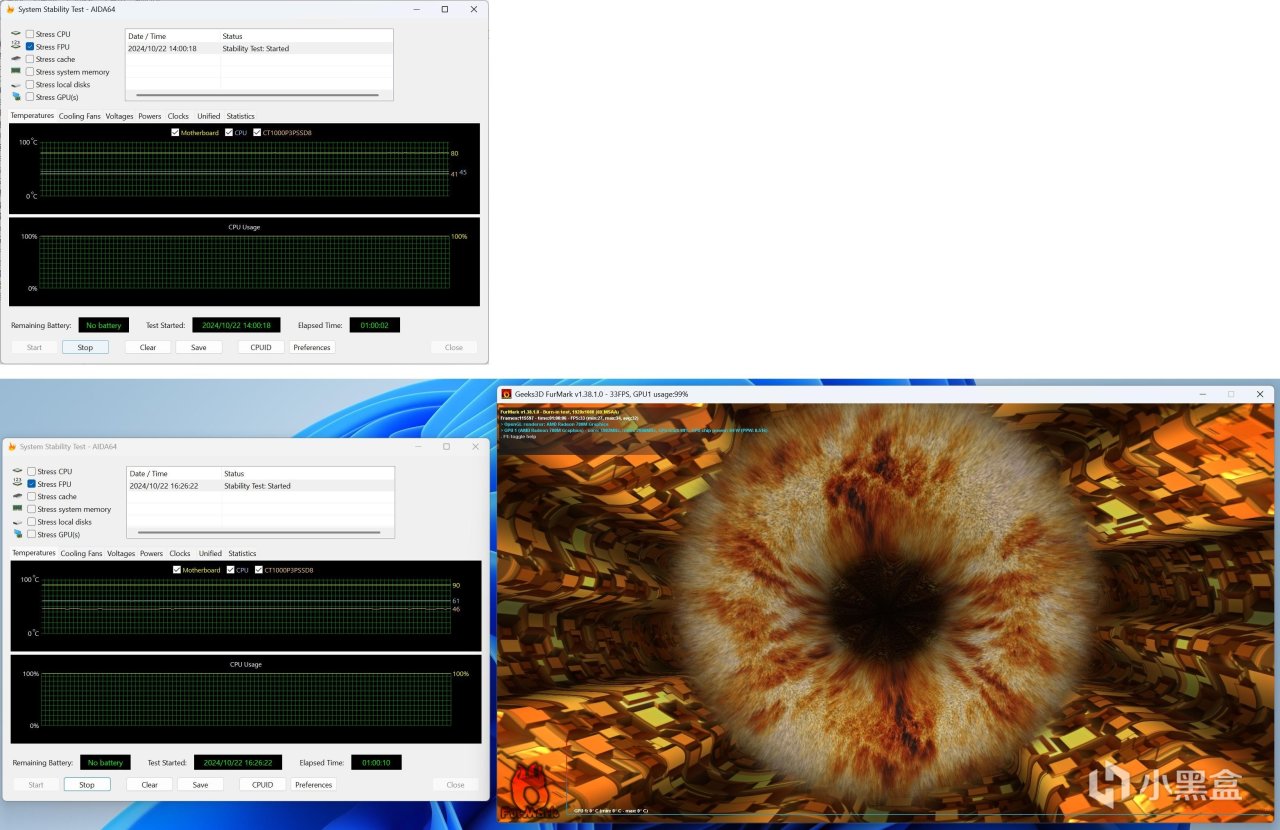Click the log's horizontal scrollbar in the 14:00:18 window

[x=257, y=95]
